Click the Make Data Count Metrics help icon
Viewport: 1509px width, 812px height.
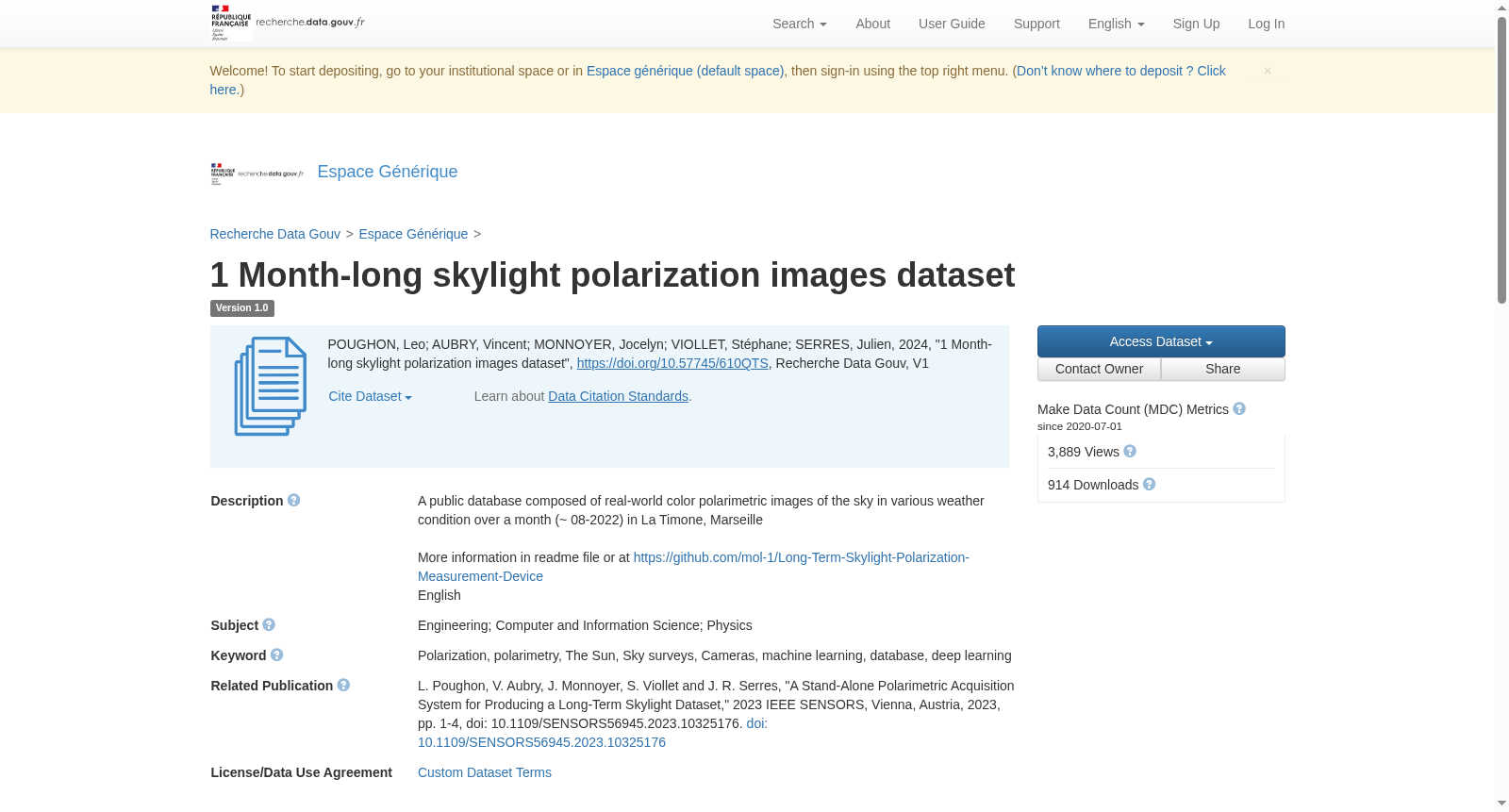pyautogui.click(x=1239, y=408)
